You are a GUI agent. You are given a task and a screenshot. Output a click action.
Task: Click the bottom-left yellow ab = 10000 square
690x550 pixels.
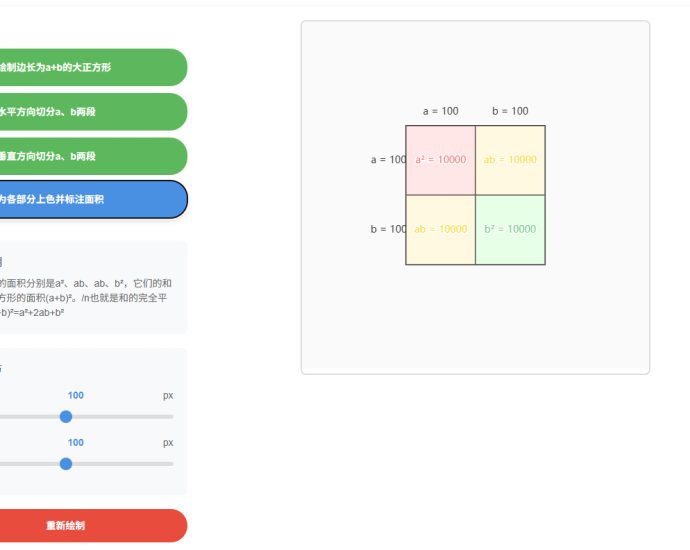(x=440, y=229)
